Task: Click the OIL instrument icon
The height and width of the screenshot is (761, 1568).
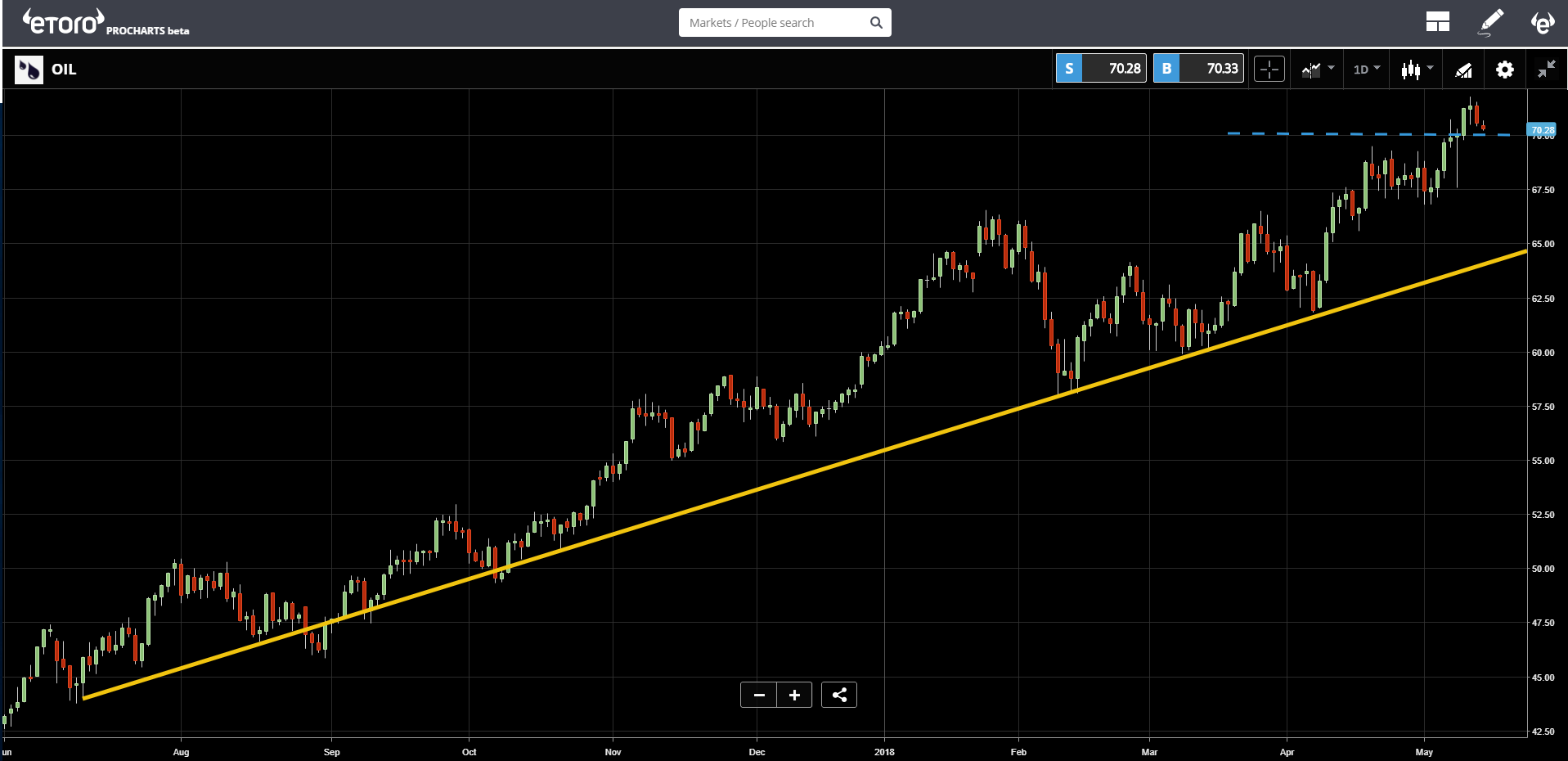Action: [x=29, y=70]
